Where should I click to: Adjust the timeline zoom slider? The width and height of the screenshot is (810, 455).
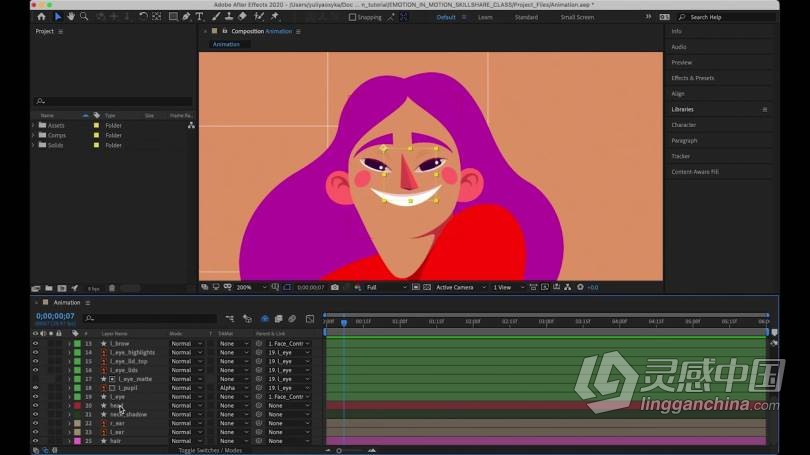339,451
